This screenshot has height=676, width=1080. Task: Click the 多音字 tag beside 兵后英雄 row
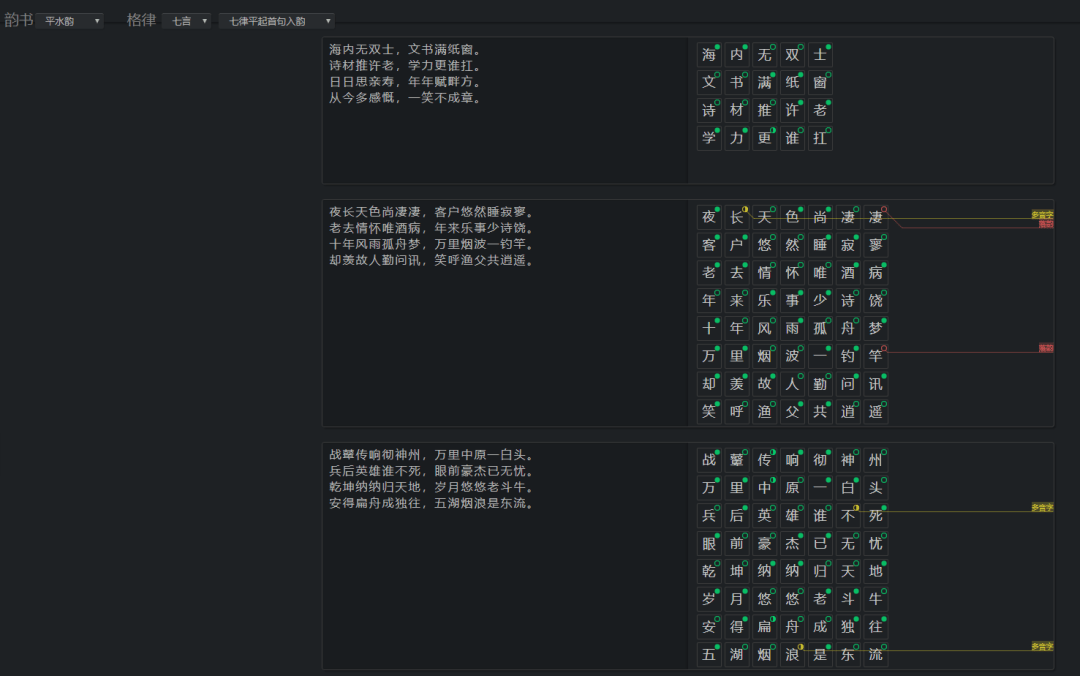[x=1042, y=507]
